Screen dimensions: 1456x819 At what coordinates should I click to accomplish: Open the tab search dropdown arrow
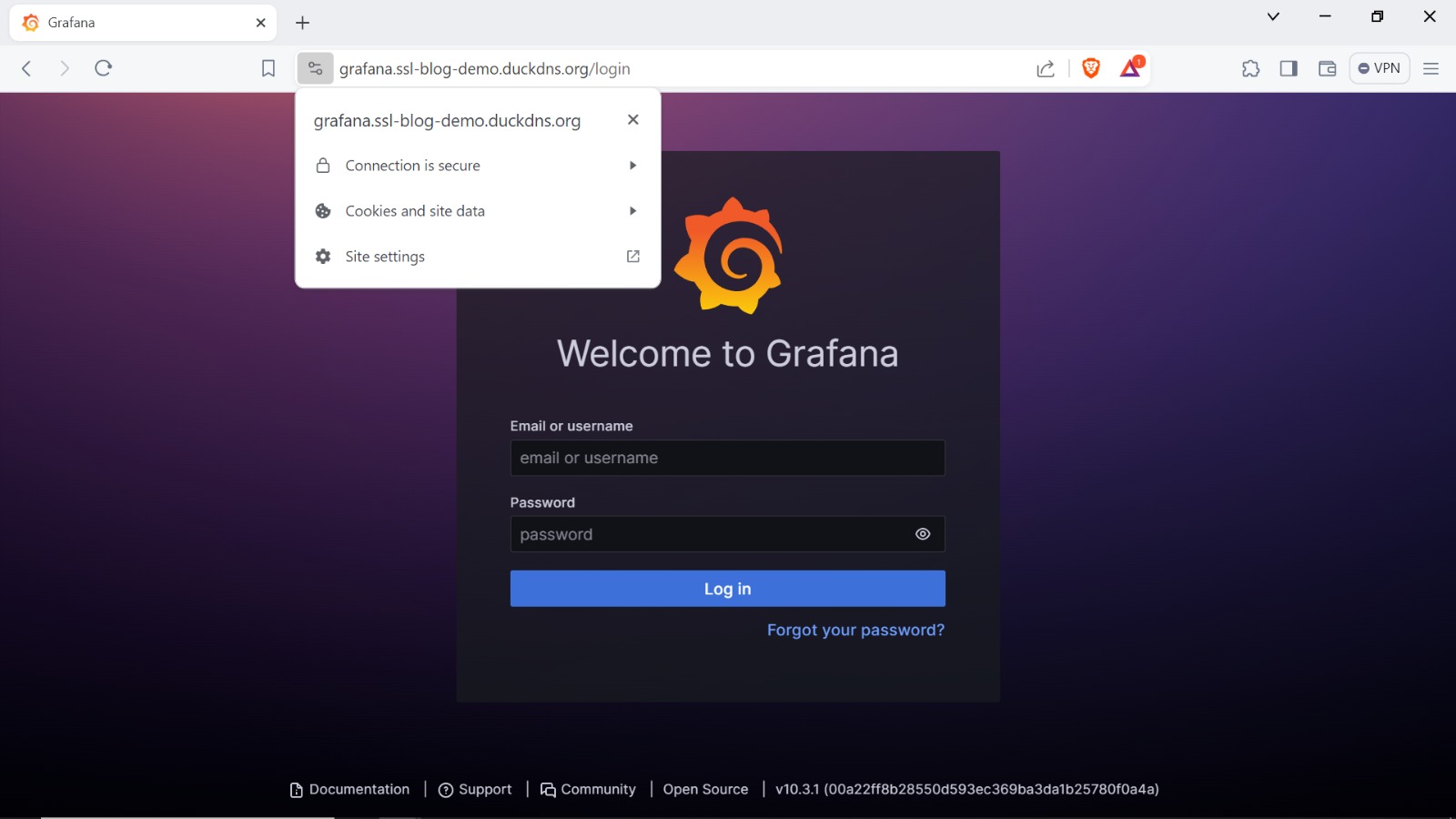click(1273, 16)
